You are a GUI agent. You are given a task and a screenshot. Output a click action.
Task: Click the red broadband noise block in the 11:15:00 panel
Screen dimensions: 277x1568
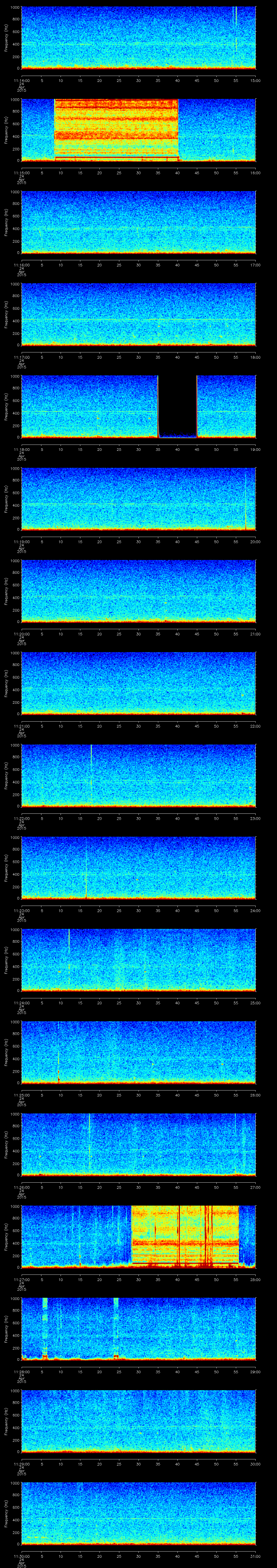(116, 130)
